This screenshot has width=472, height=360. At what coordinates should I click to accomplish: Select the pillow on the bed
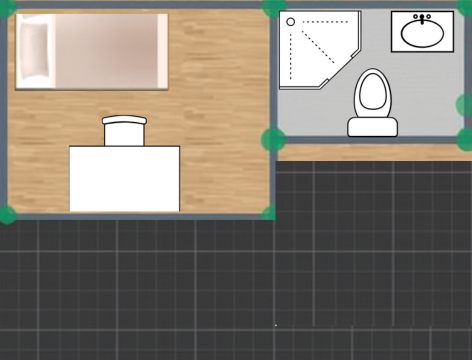tap(34, 51)
